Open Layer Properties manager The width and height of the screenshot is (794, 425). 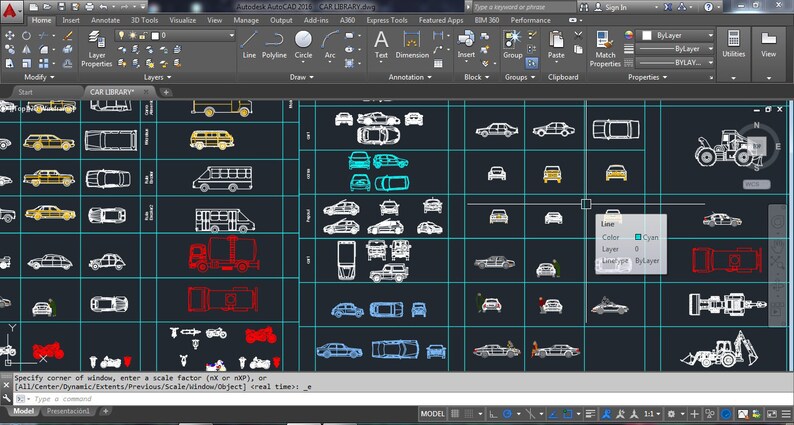(x=96, y=49)
